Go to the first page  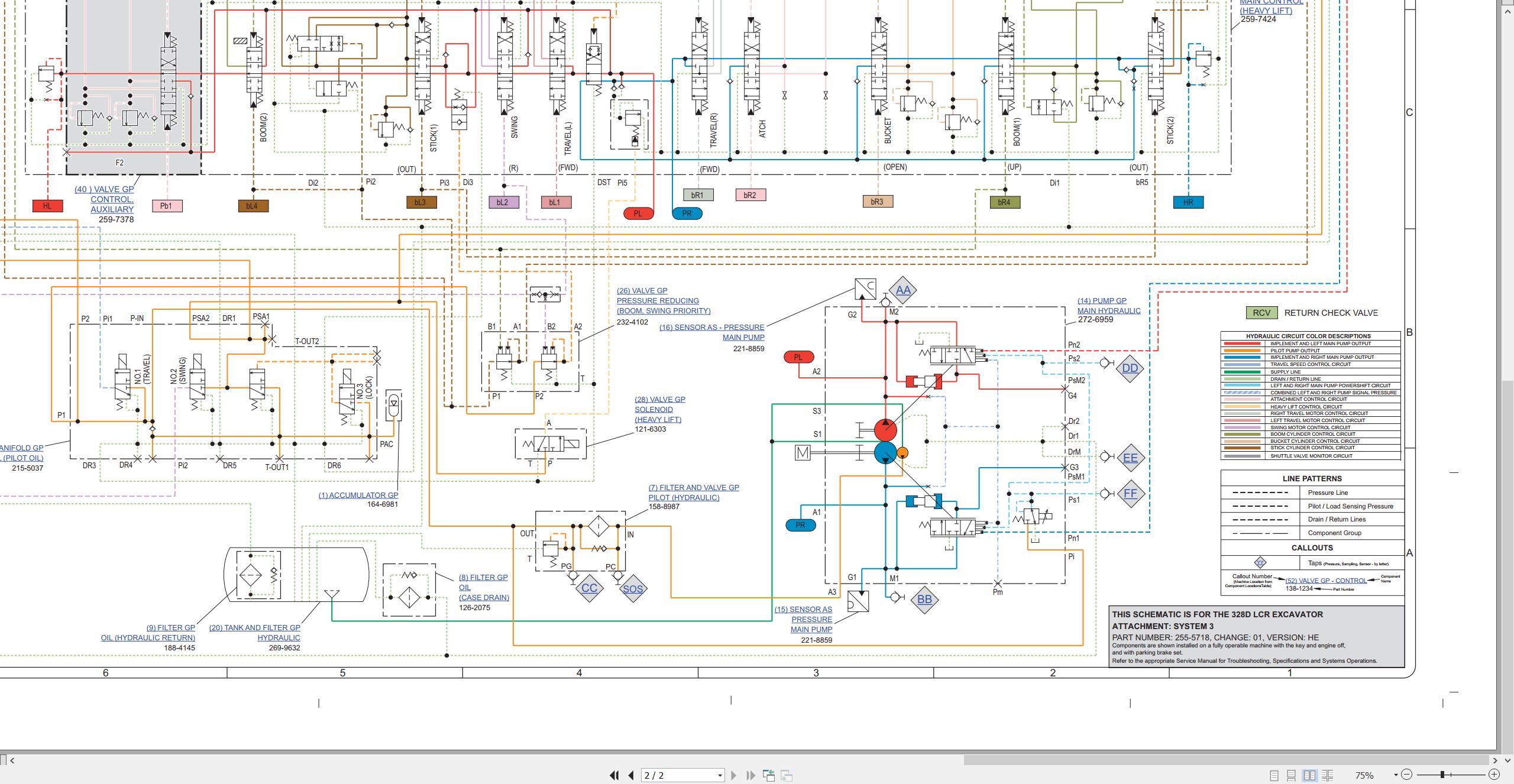(614, 775)
